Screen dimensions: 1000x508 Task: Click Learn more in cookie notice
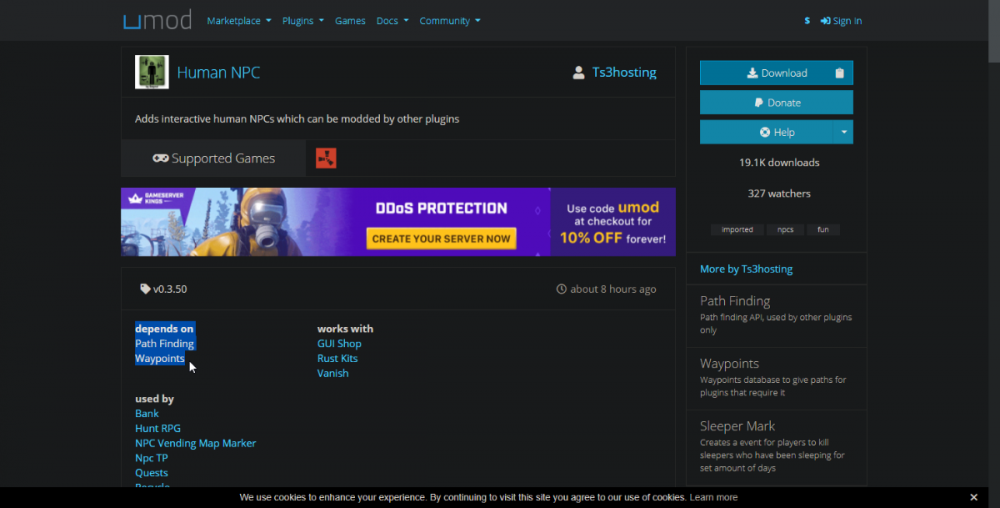(x=713, y=497)
